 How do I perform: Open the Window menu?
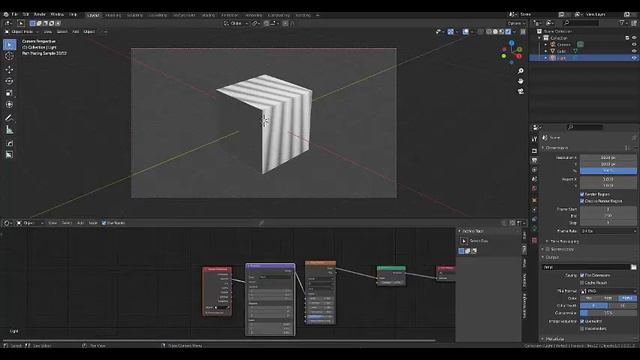coord(57,15)
